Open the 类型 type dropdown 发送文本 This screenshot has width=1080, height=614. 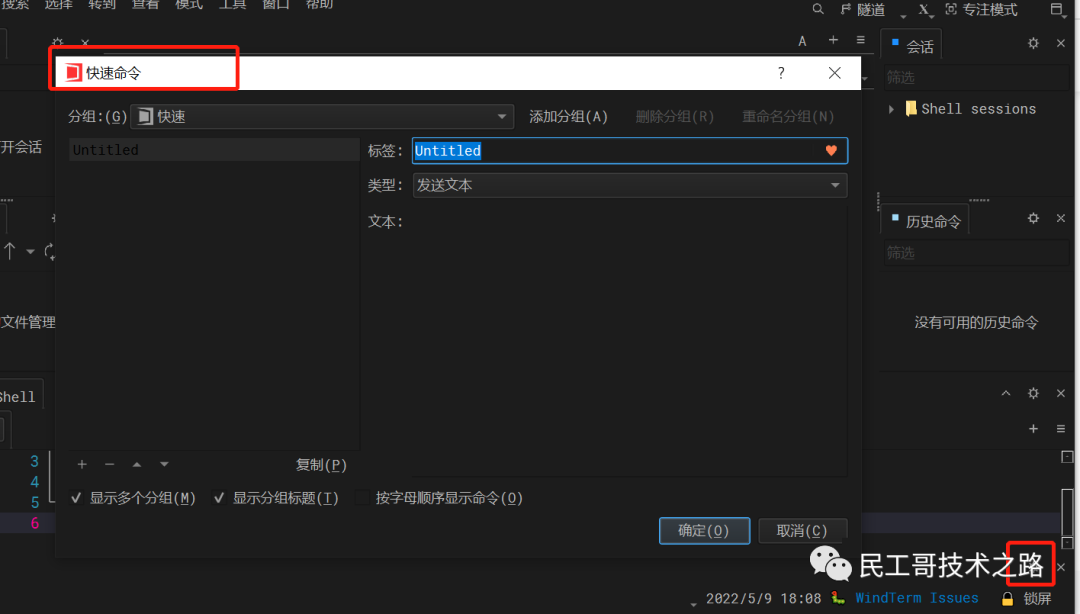click(x=630, y=185)
